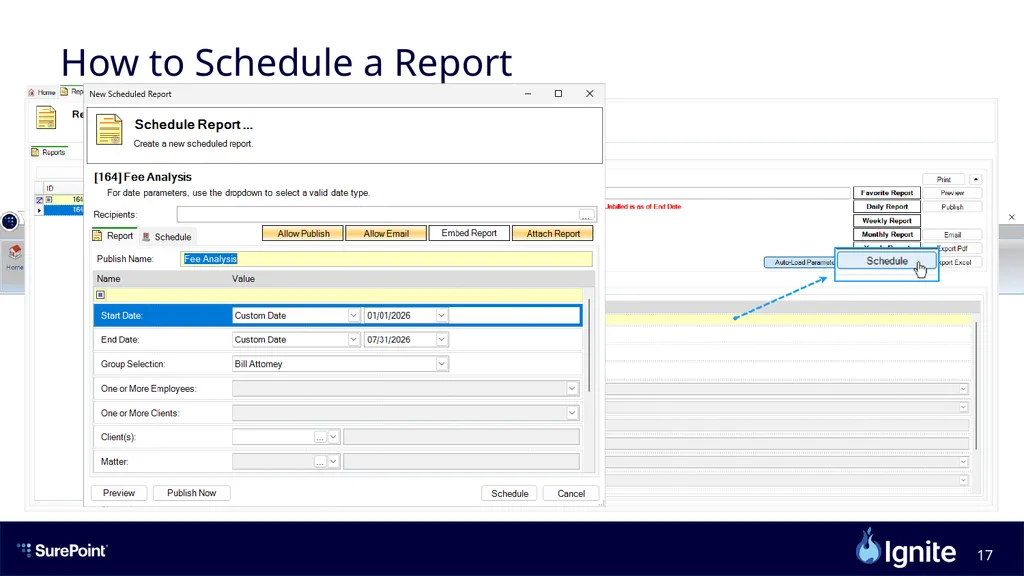Click the Schedule button at dialog bottom
Viewport: 1024px width, 576px height.
(x=509, y=494)
